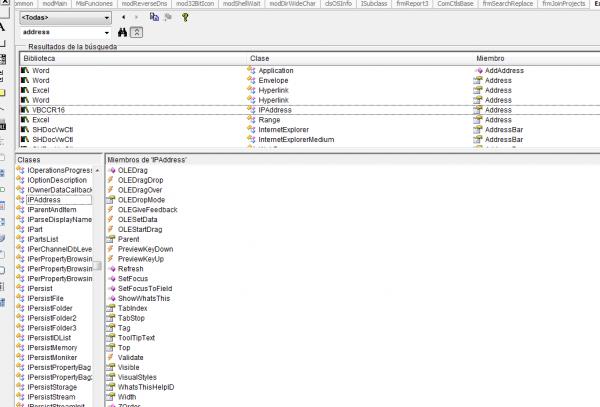The image size is (600, 407).
Task: Select the IPersistIDList class
Action: (49, 338)
